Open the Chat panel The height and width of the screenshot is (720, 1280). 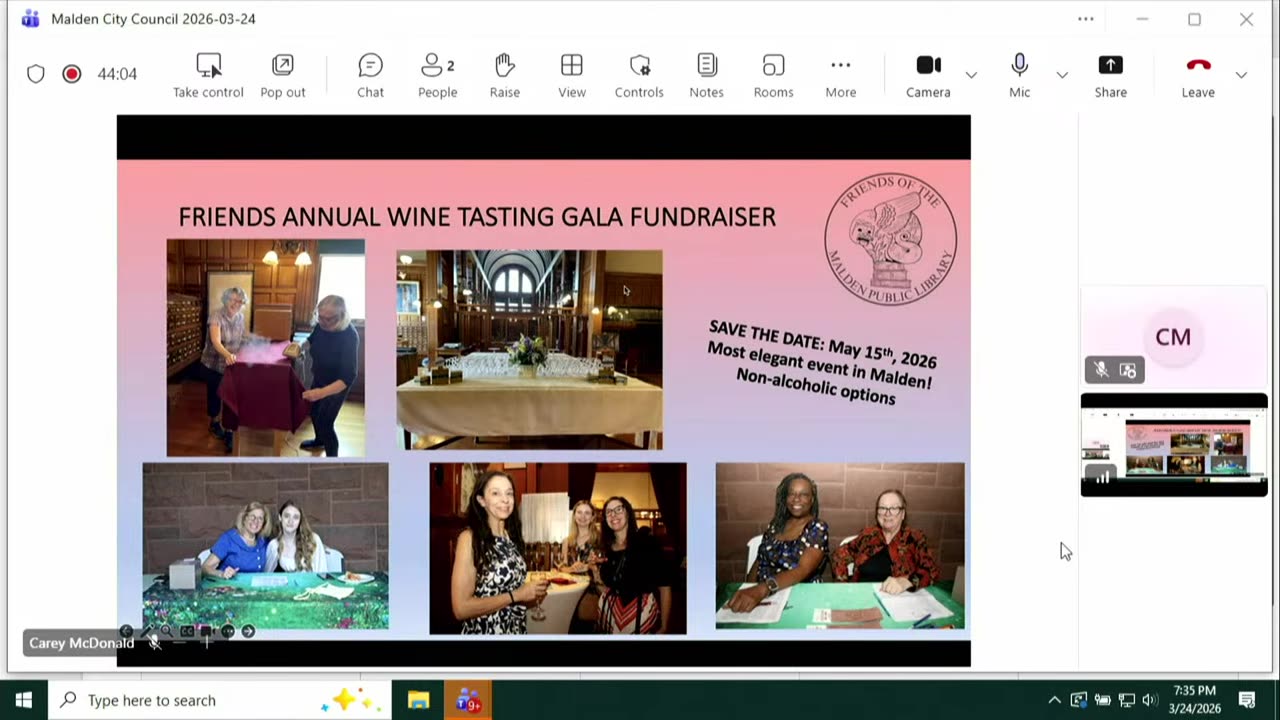[x=370, y=76]
